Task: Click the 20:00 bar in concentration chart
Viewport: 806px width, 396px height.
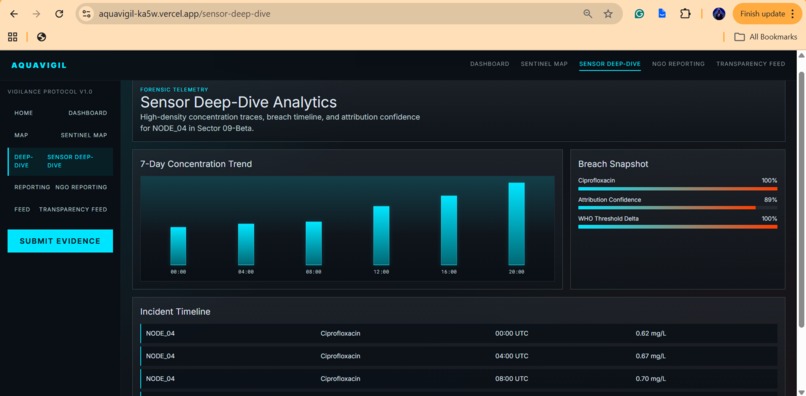Action: (517, 224)
